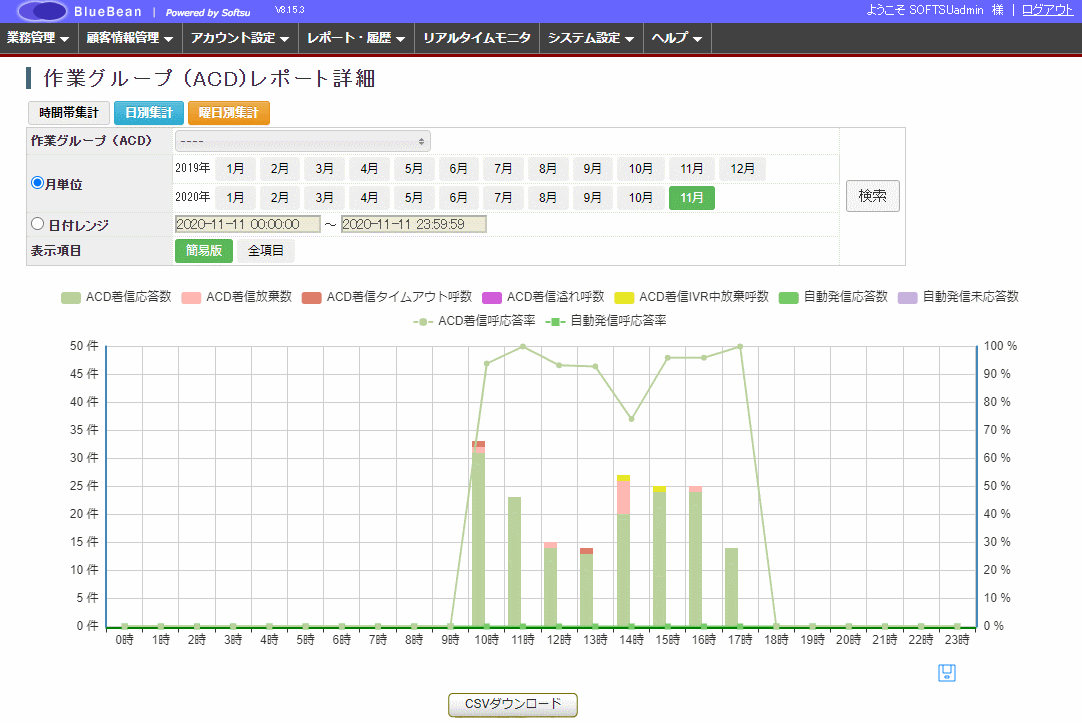
Task: Click the start date-time input field
Action: coord(247,224)
